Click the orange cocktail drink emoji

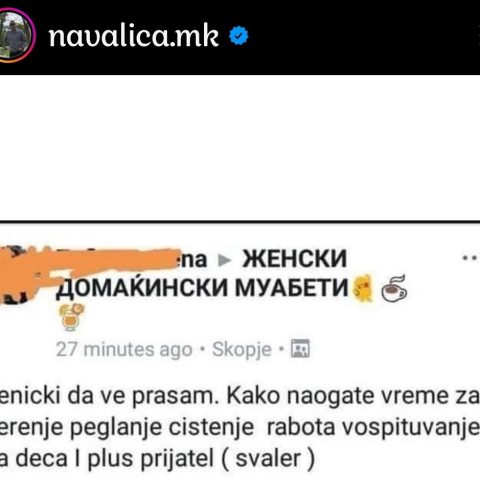tap(71, 317)
